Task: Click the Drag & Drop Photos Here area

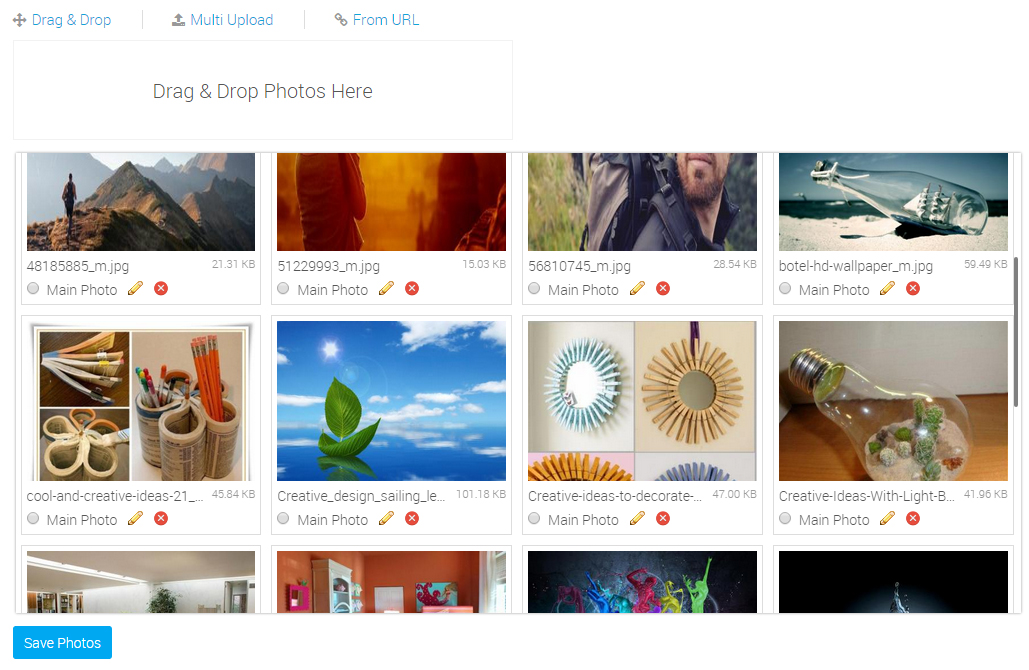Action: point(262,90)
